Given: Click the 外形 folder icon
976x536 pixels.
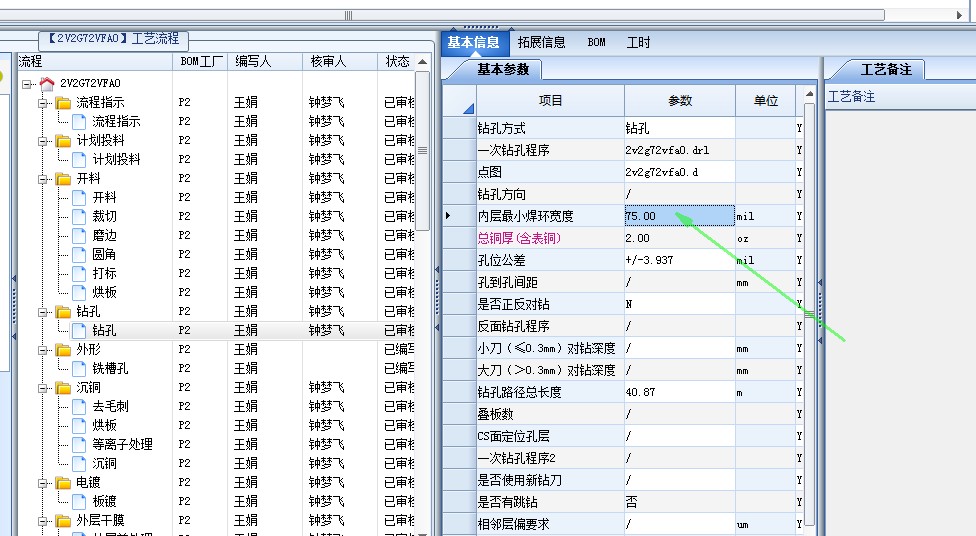Looking at the screenshot, I should [63, 350].
